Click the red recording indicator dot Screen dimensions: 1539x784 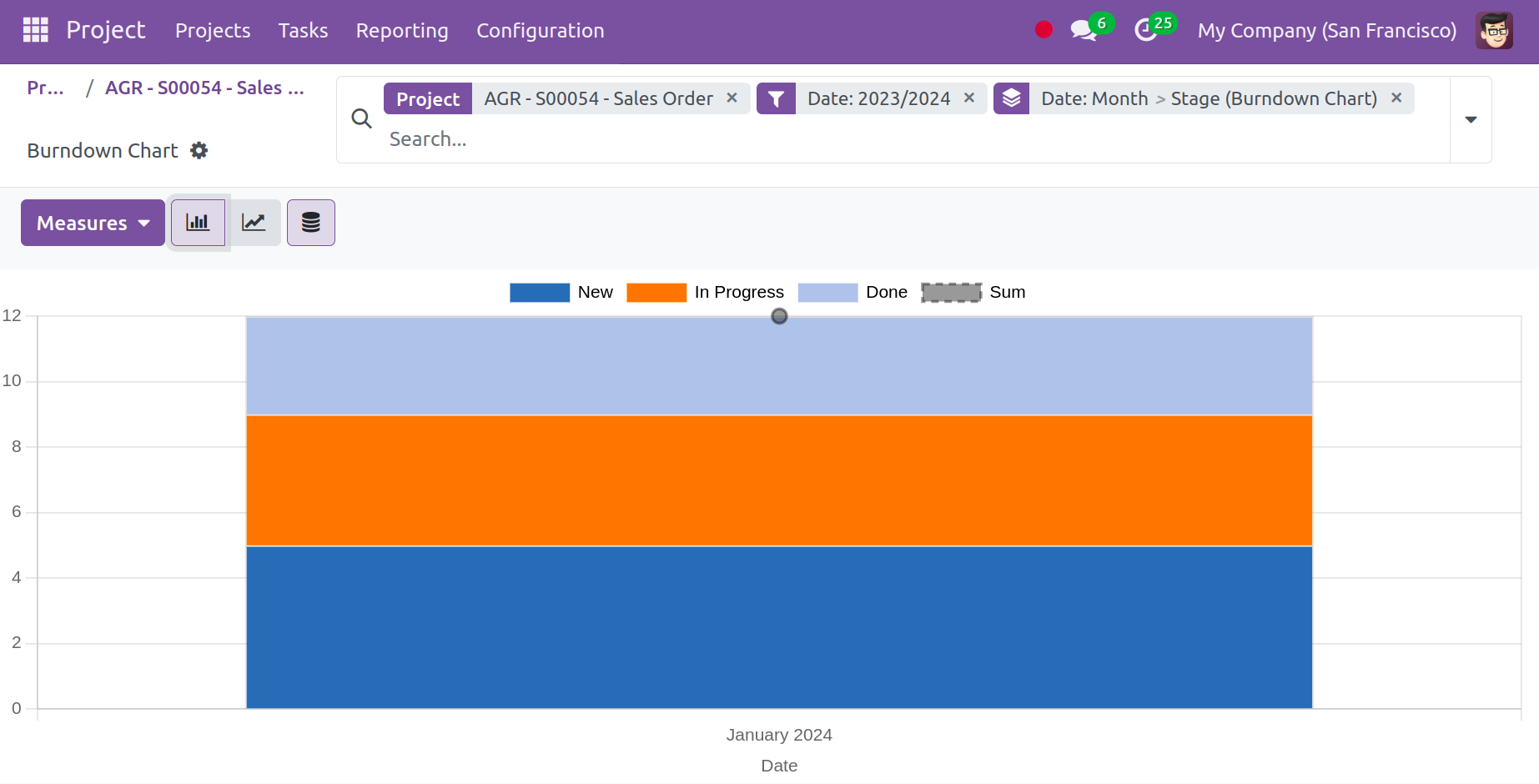[x=1044, y=30]
